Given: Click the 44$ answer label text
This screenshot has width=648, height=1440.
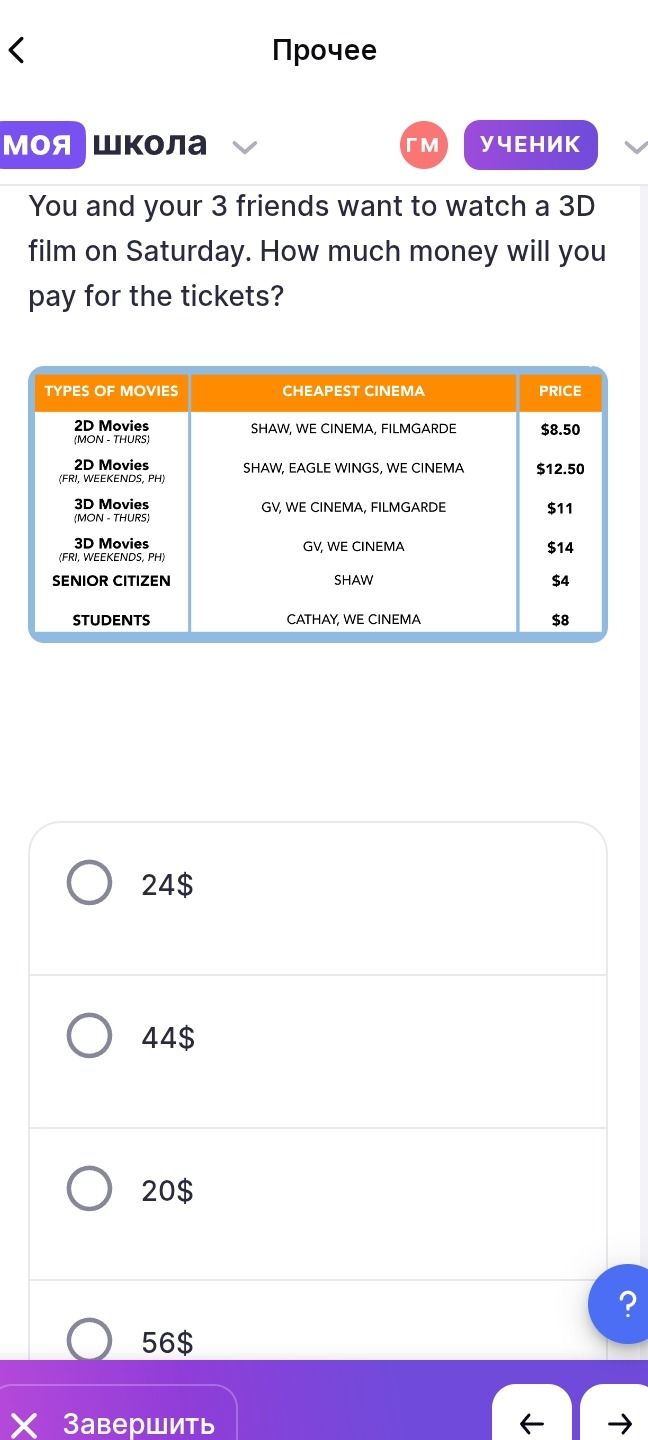Looking at the screenshot, I should point(168,1038).
